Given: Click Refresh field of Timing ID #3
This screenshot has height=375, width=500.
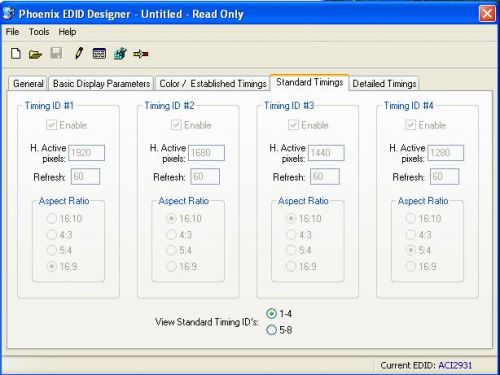Looking at the screenshot, I should [325, 177].
